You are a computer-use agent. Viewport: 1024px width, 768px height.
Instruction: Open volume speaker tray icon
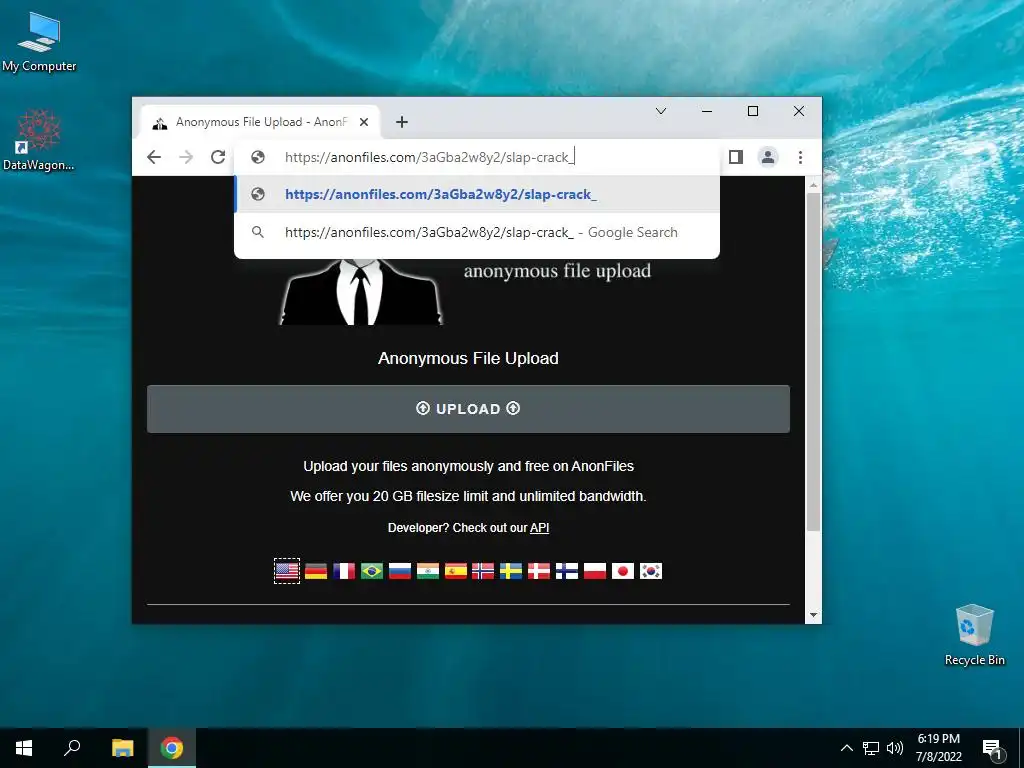[x=895, y=748]
